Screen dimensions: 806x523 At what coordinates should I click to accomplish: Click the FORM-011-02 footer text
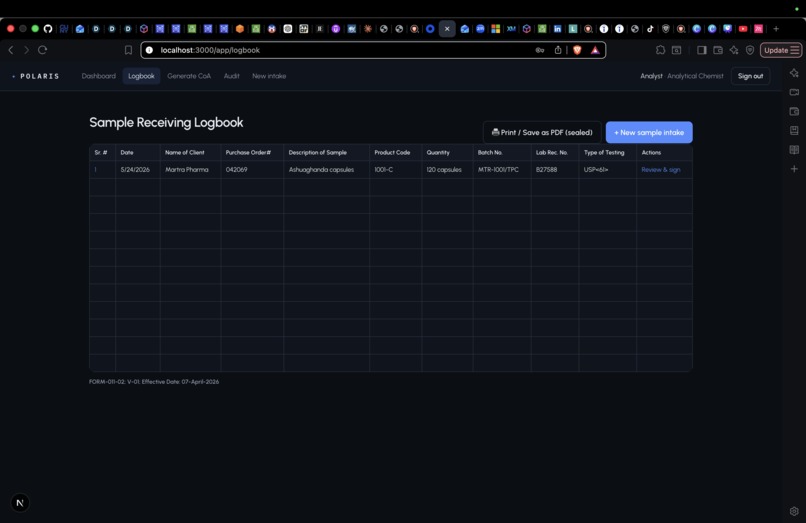[x=154, y=382]
